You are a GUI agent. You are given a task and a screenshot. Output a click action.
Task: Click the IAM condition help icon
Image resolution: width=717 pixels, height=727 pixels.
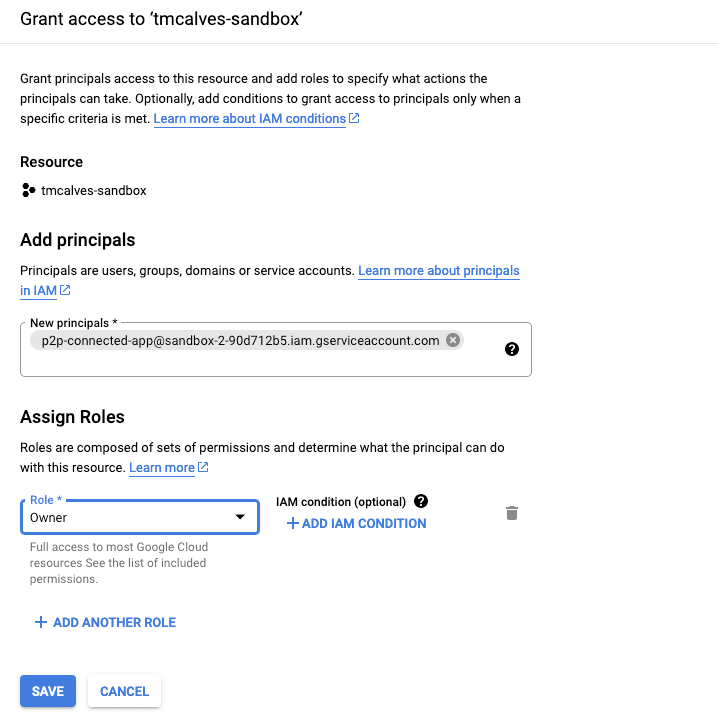pyautogui.click(x=421, y=501)
